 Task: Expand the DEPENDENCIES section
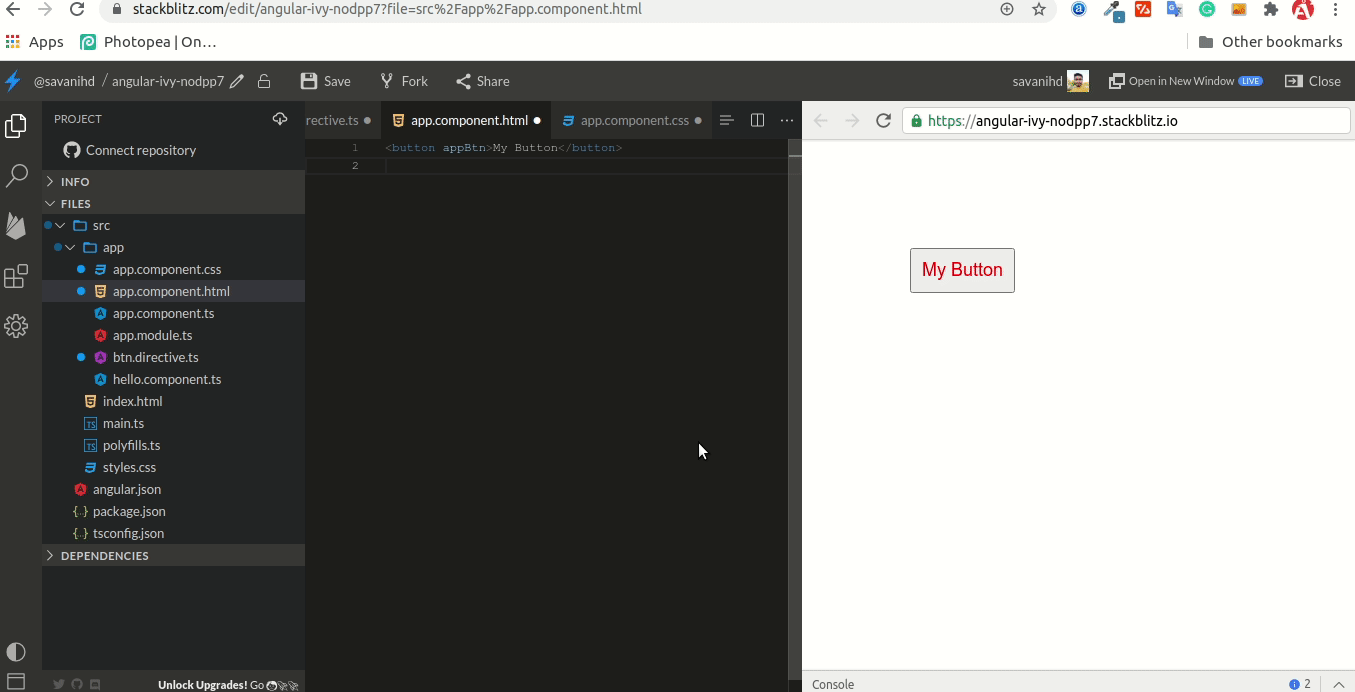(x=104, y=556)
